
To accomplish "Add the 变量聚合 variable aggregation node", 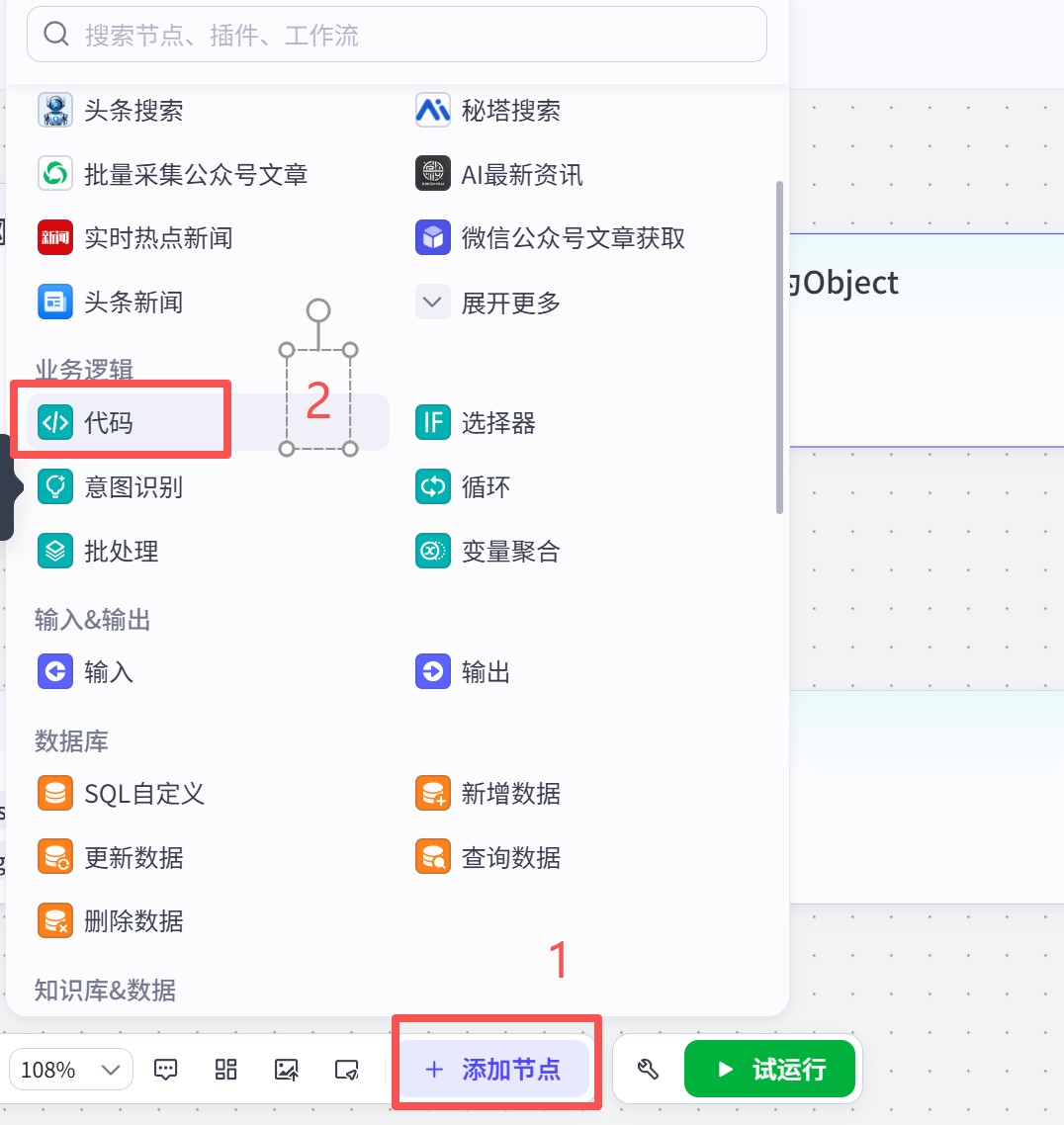I will tap(509, 551).
